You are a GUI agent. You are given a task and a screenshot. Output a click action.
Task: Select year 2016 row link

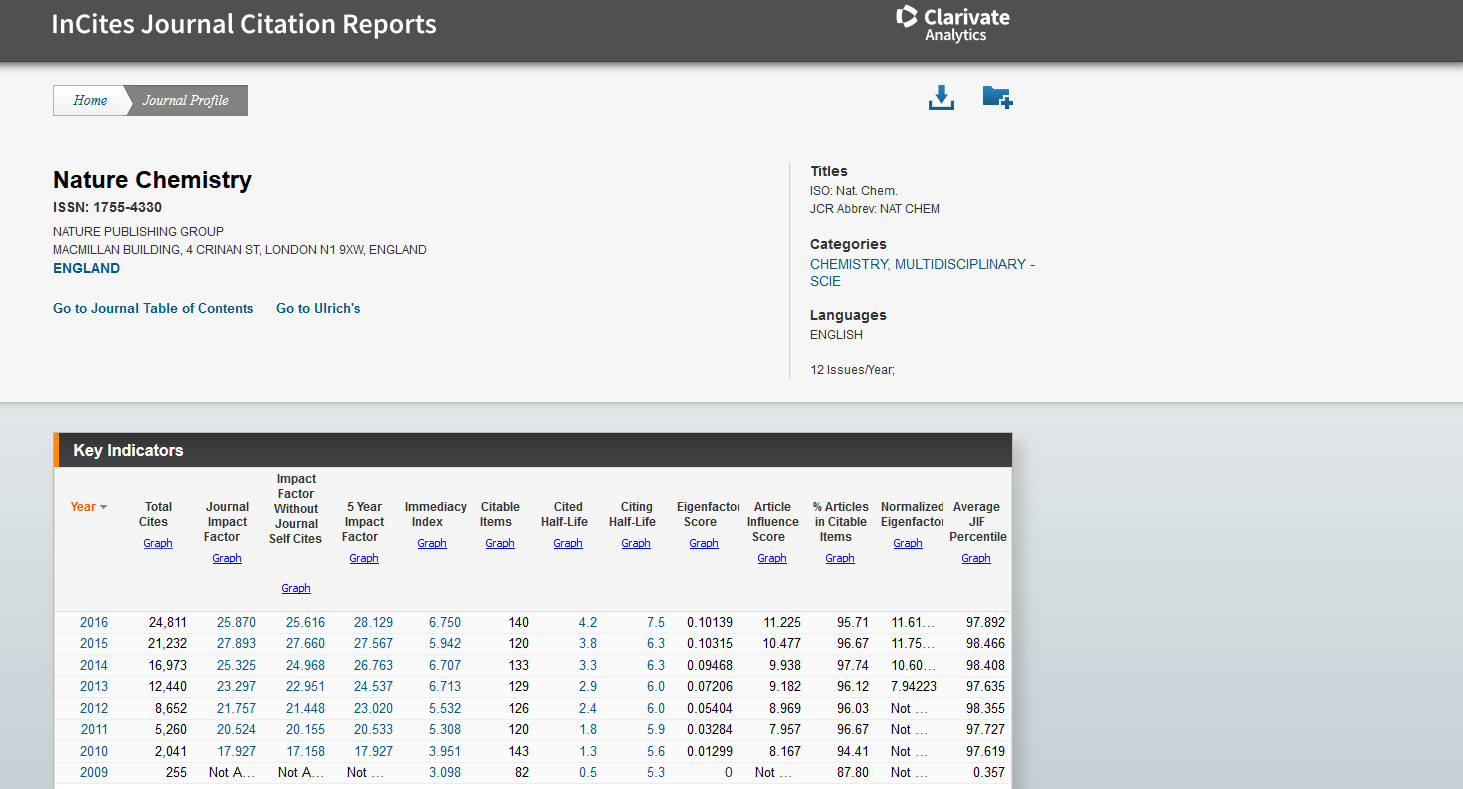coord(94,622)
